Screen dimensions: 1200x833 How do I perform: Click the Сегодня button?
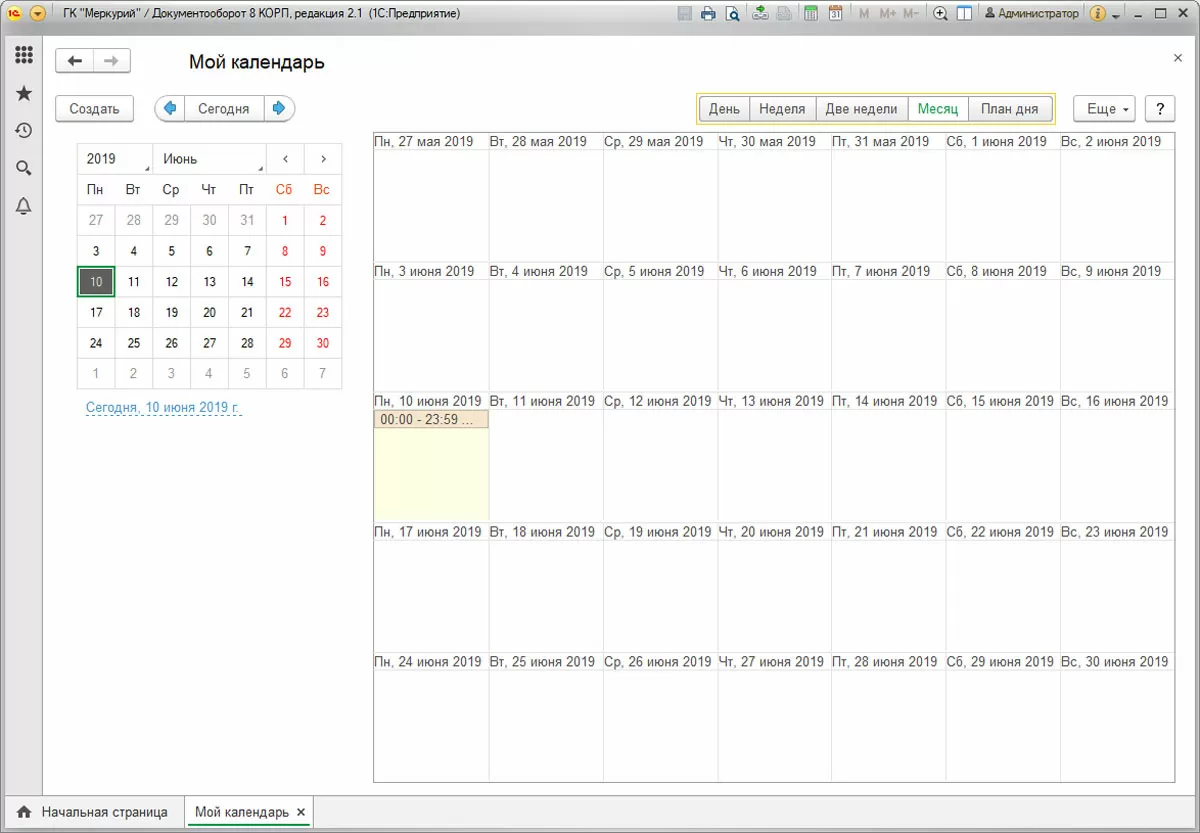pos(223,108)
